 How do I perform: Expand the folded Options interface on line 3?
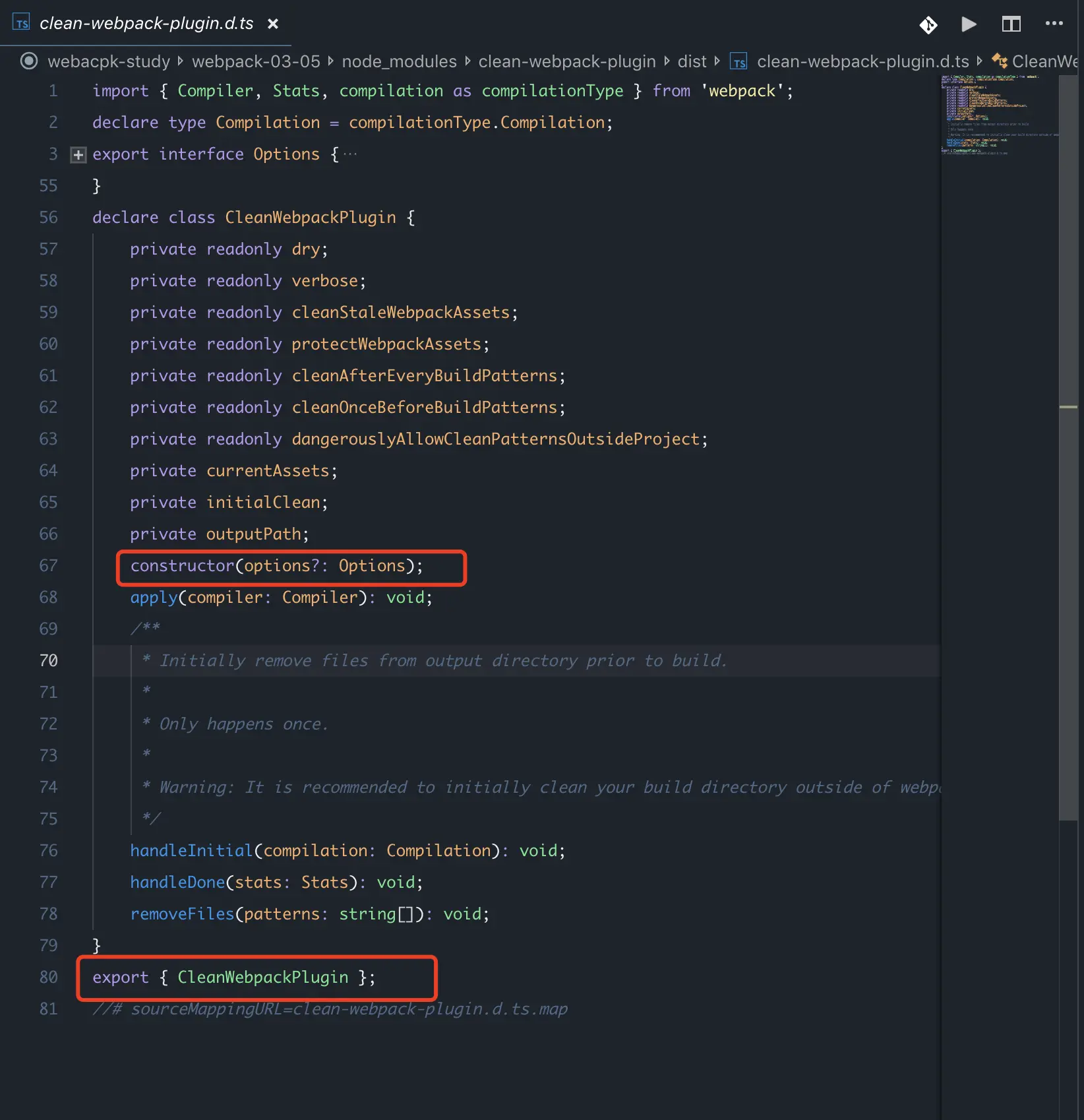78,155
